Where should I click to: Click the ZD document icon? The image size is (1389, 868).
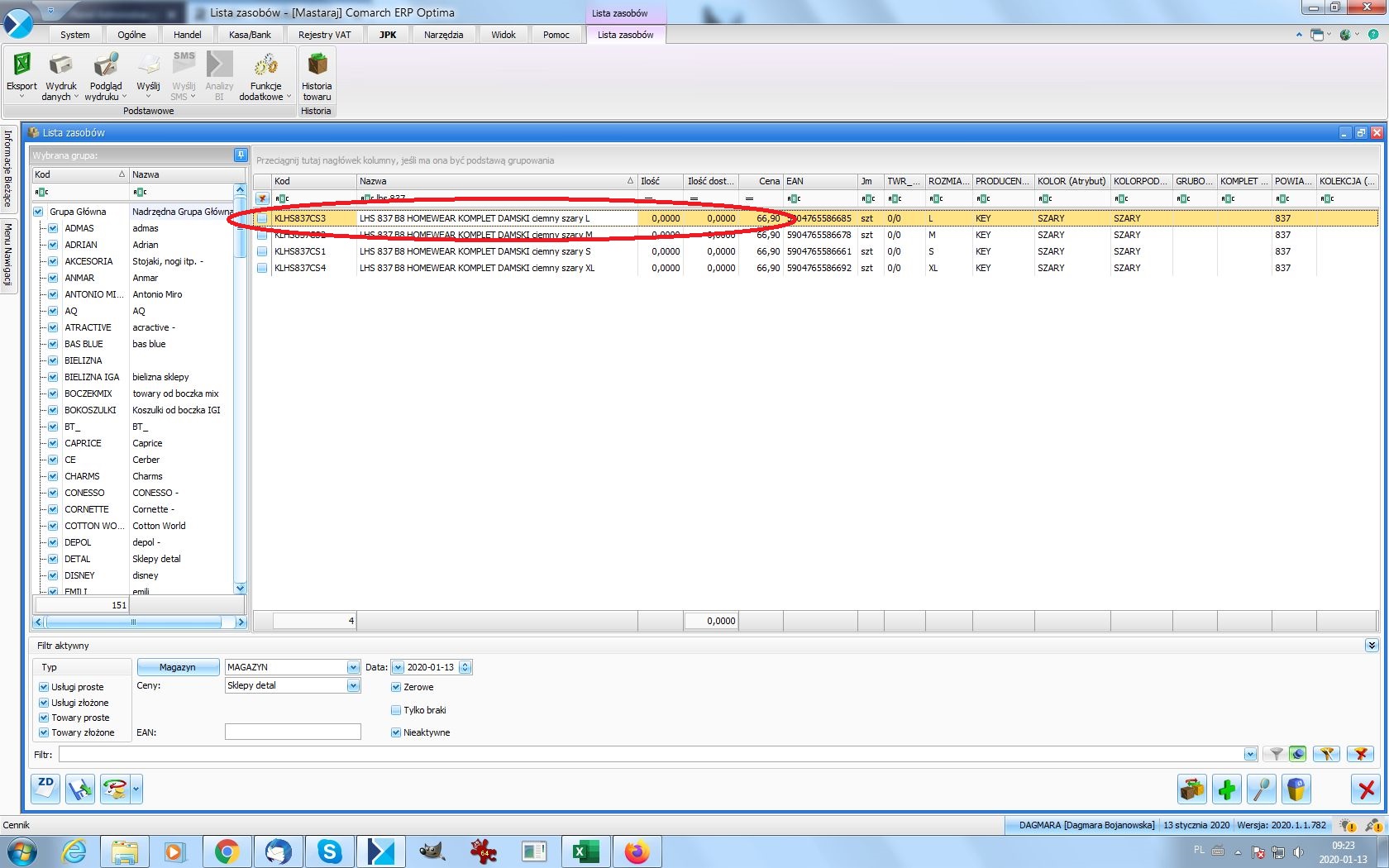(45, 789)
